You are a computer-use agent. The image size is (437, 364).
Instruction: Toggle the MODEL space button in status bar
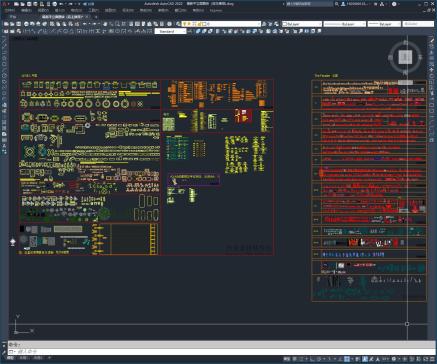286,359
